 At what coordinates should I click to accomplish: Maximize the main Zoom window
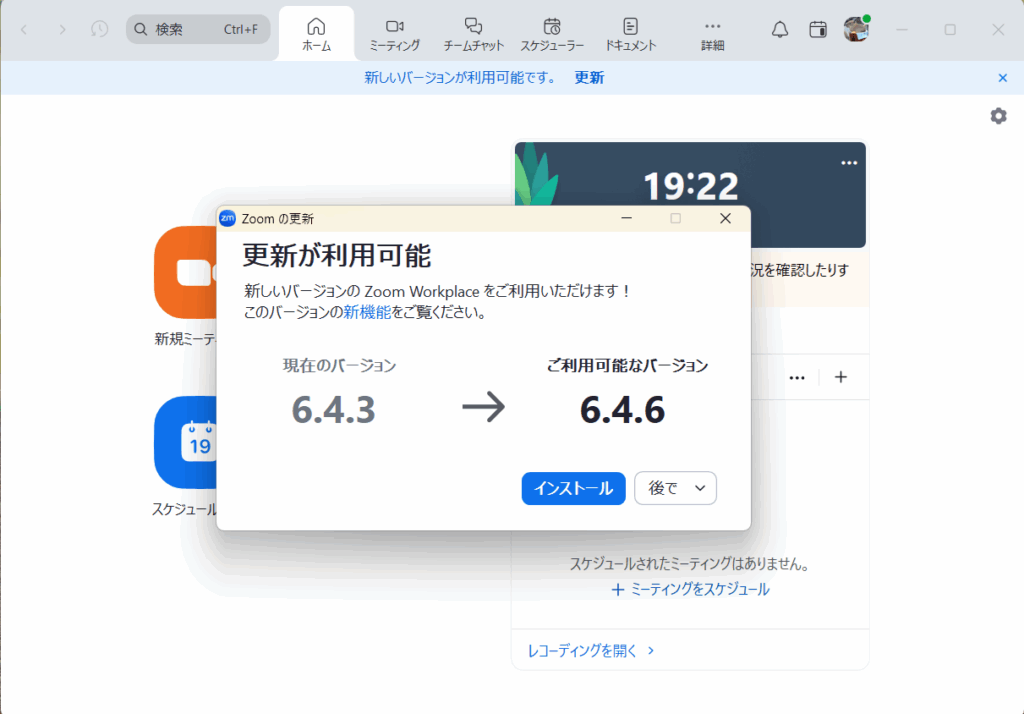[x=950, y=29]
